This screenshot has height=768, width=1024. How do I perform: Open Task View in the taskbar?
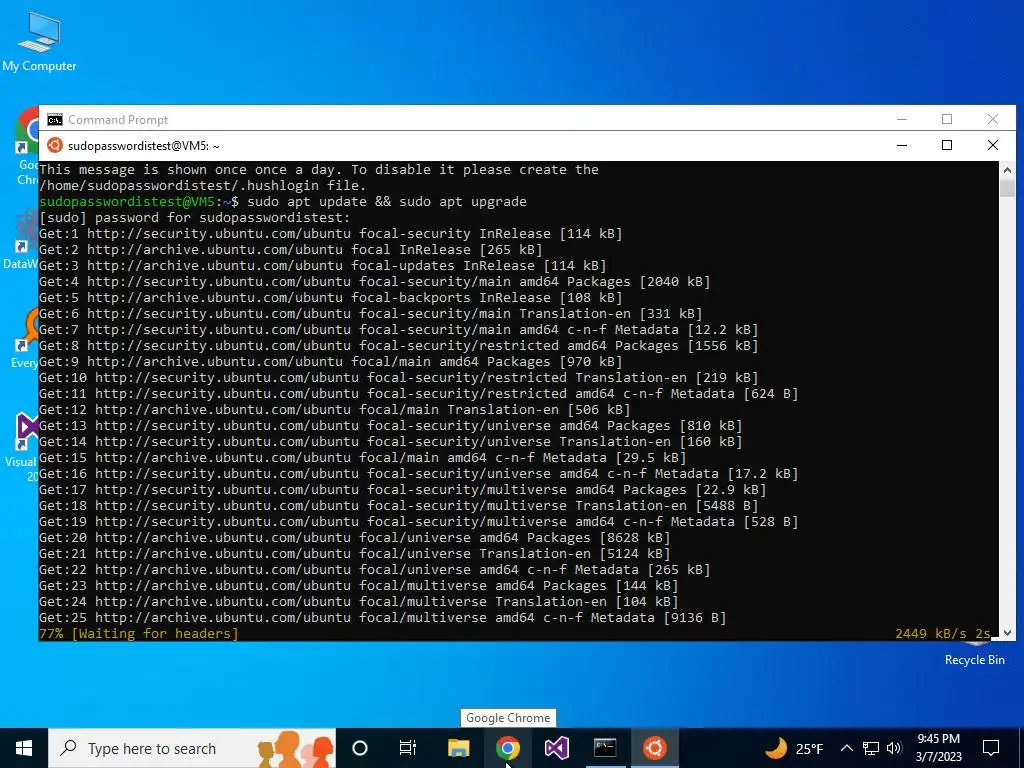click(x=408, y=748)
